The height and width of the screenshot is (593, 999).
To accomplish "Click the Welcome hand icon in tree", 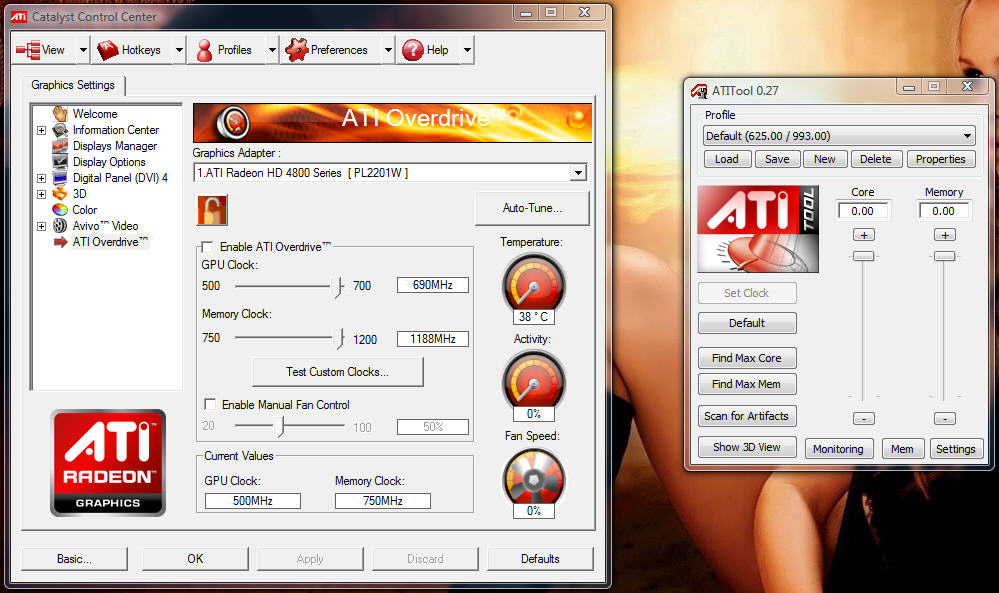I will tap(60, 114).
